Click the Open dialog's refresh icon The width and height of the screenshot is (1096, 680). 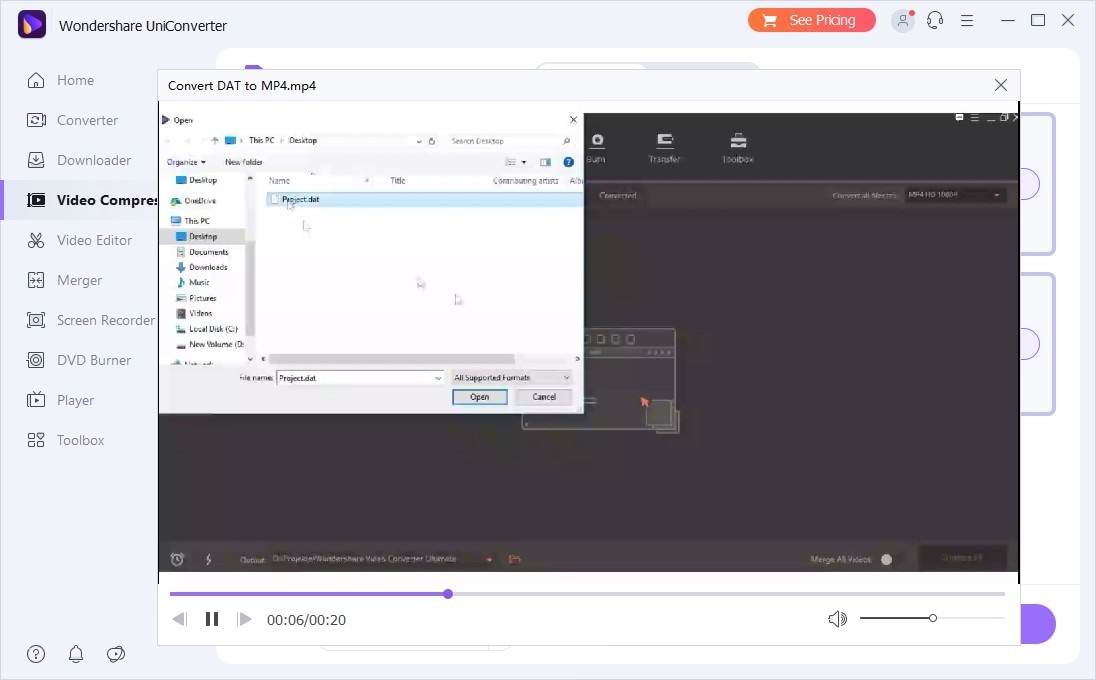pos(432,140)
